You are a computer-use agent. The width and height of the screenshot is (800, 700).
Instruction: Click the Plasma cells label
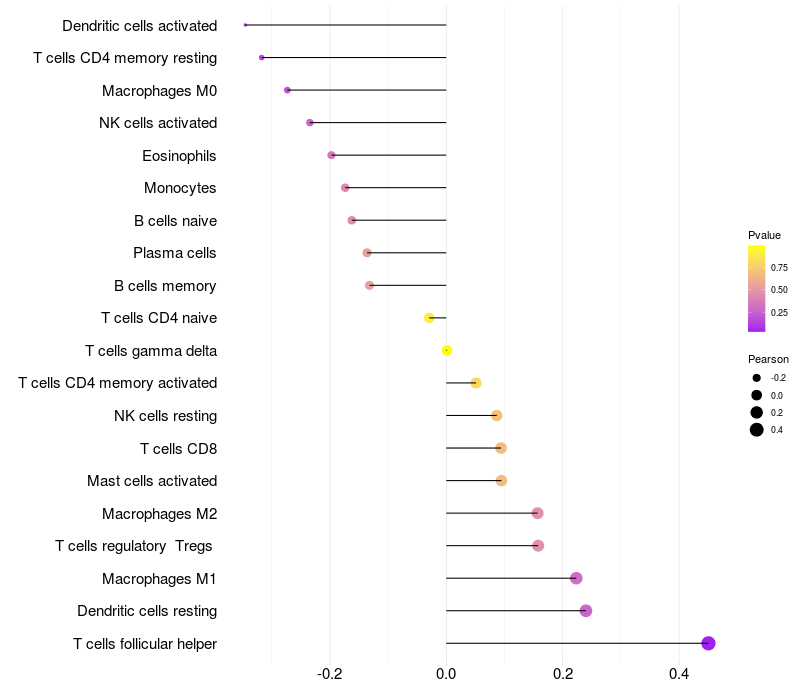[x=174, y=253]
